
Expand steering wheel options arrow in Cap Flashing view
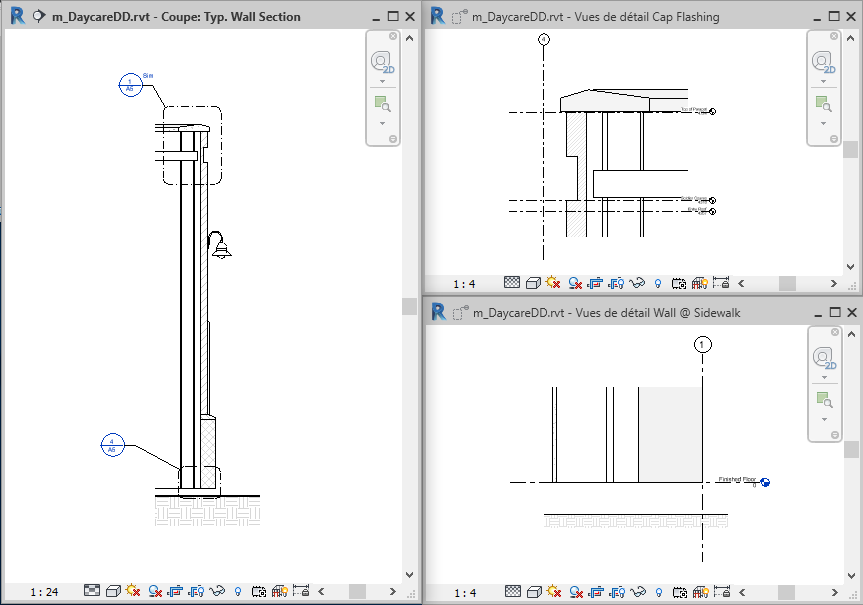823,81
